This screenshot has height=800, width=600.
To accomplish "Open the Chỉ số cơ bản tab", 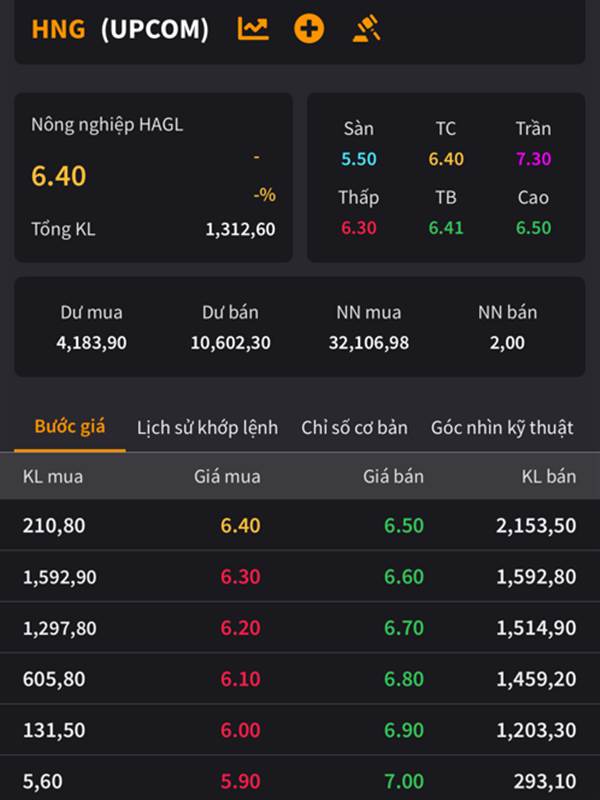I will [x=354, y=427].
